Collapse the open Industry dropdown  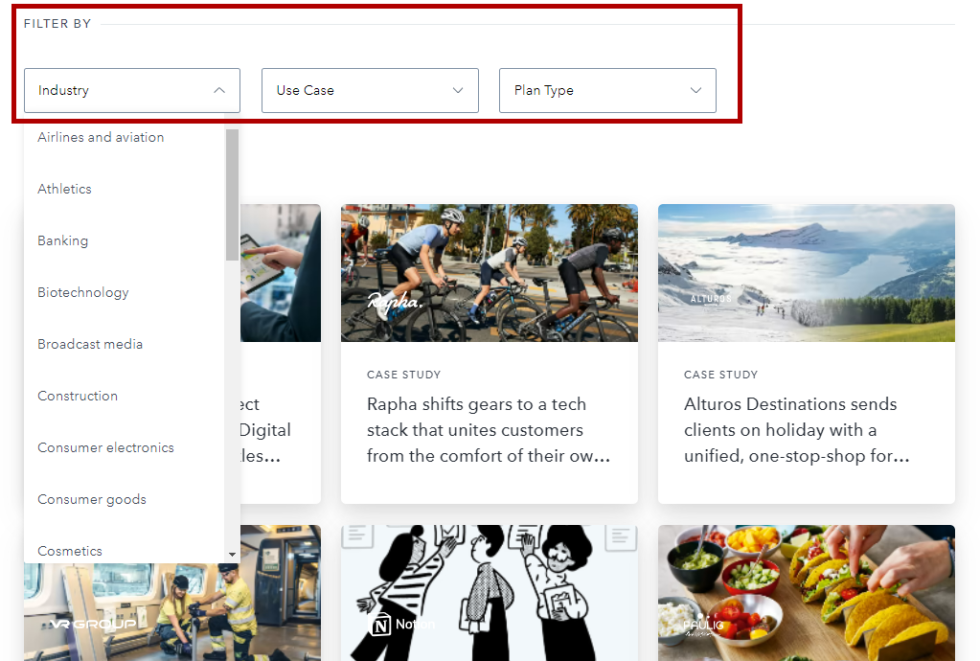[x=132, y=90]
